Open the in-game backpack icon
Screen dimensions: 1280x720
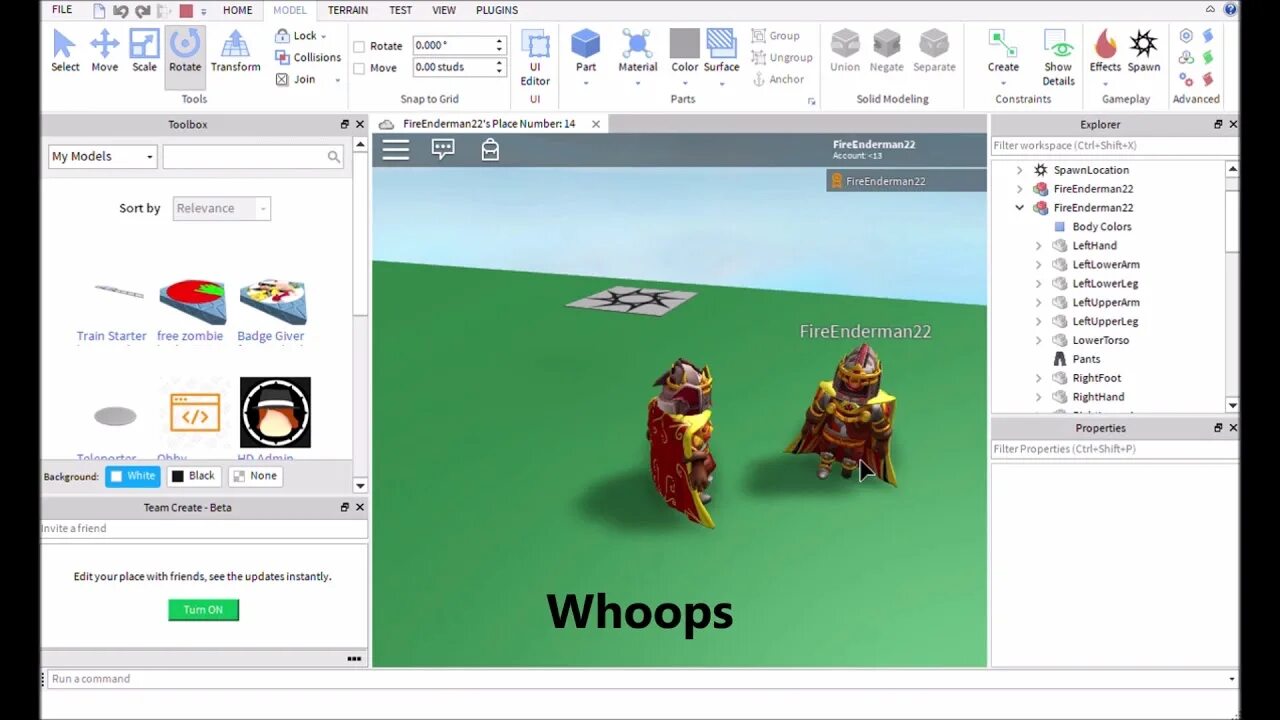(x=490, y=149)
